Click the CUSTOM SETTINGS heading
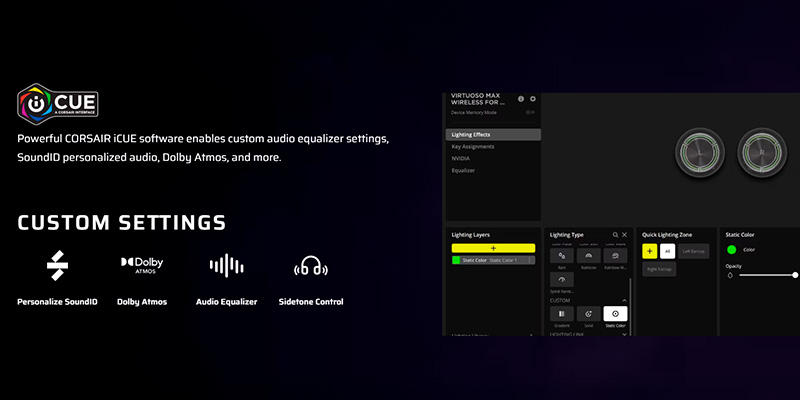This screenshot has width=800, height=400. [x=121, y=223]
